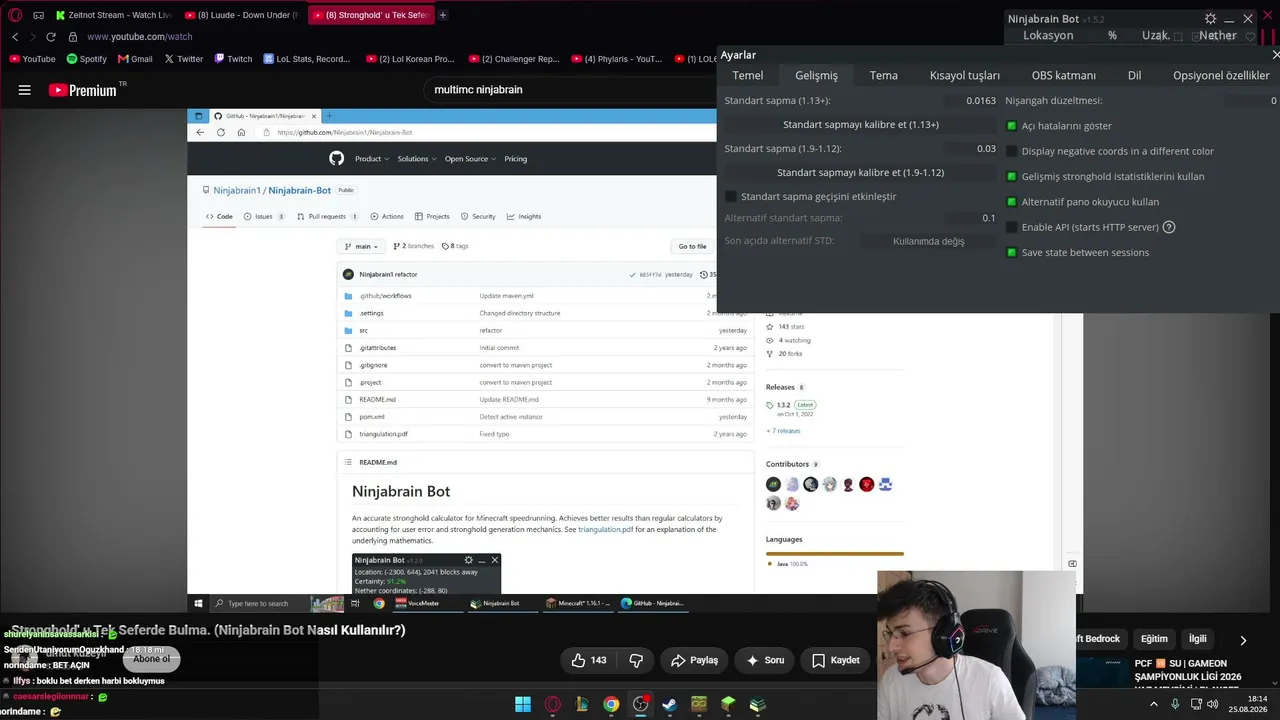Switch to Zeitnot Stream browser tab

(x=113, y=15)
